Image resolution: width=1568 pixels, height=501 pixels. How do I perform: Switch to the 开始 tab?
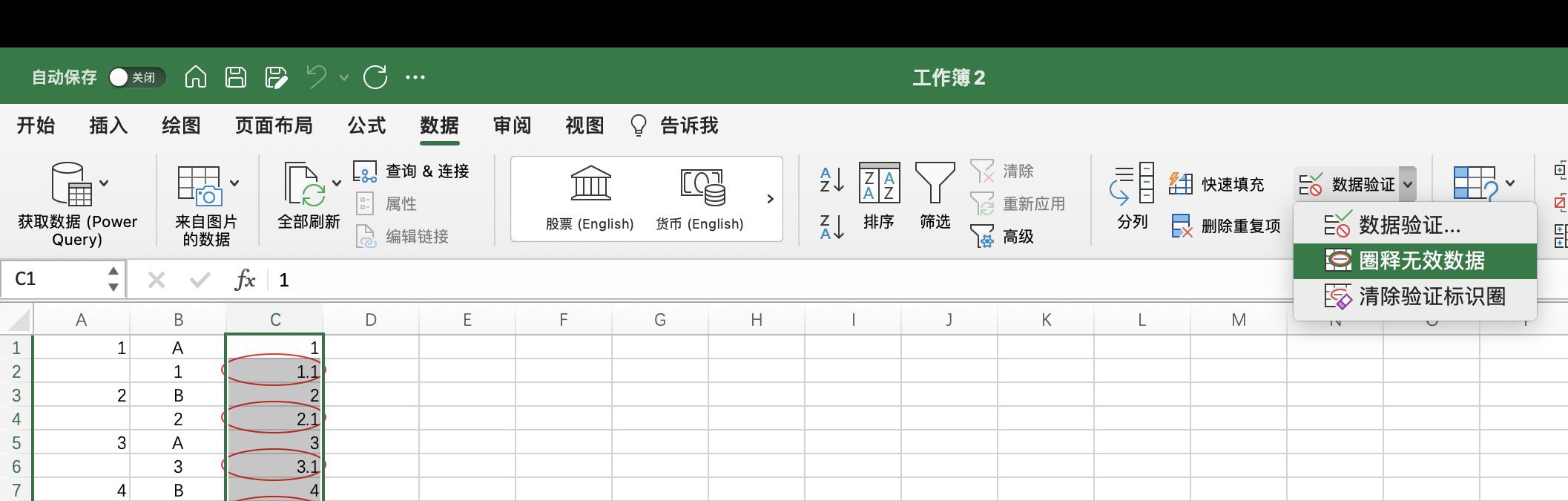click(36, 125)
